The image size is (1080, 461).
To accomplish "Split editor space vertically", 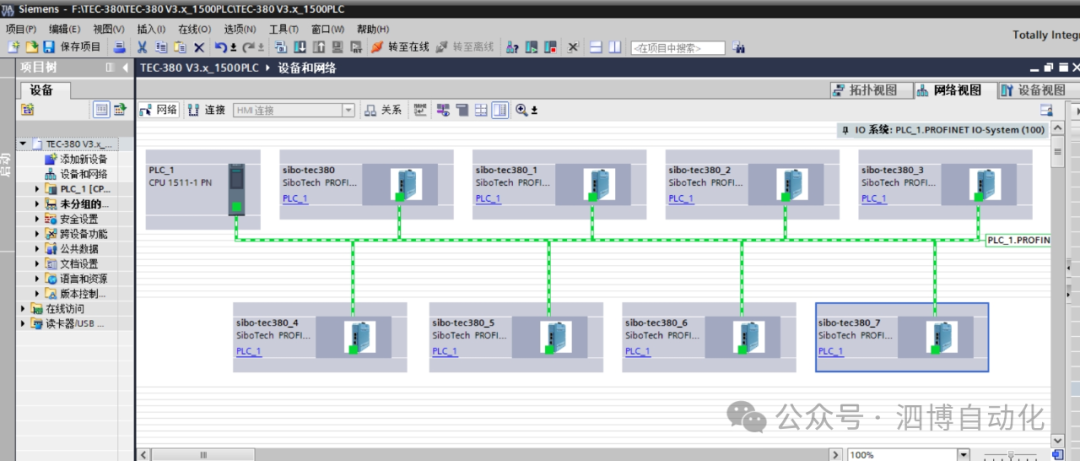I will click(x=614, y=48).
